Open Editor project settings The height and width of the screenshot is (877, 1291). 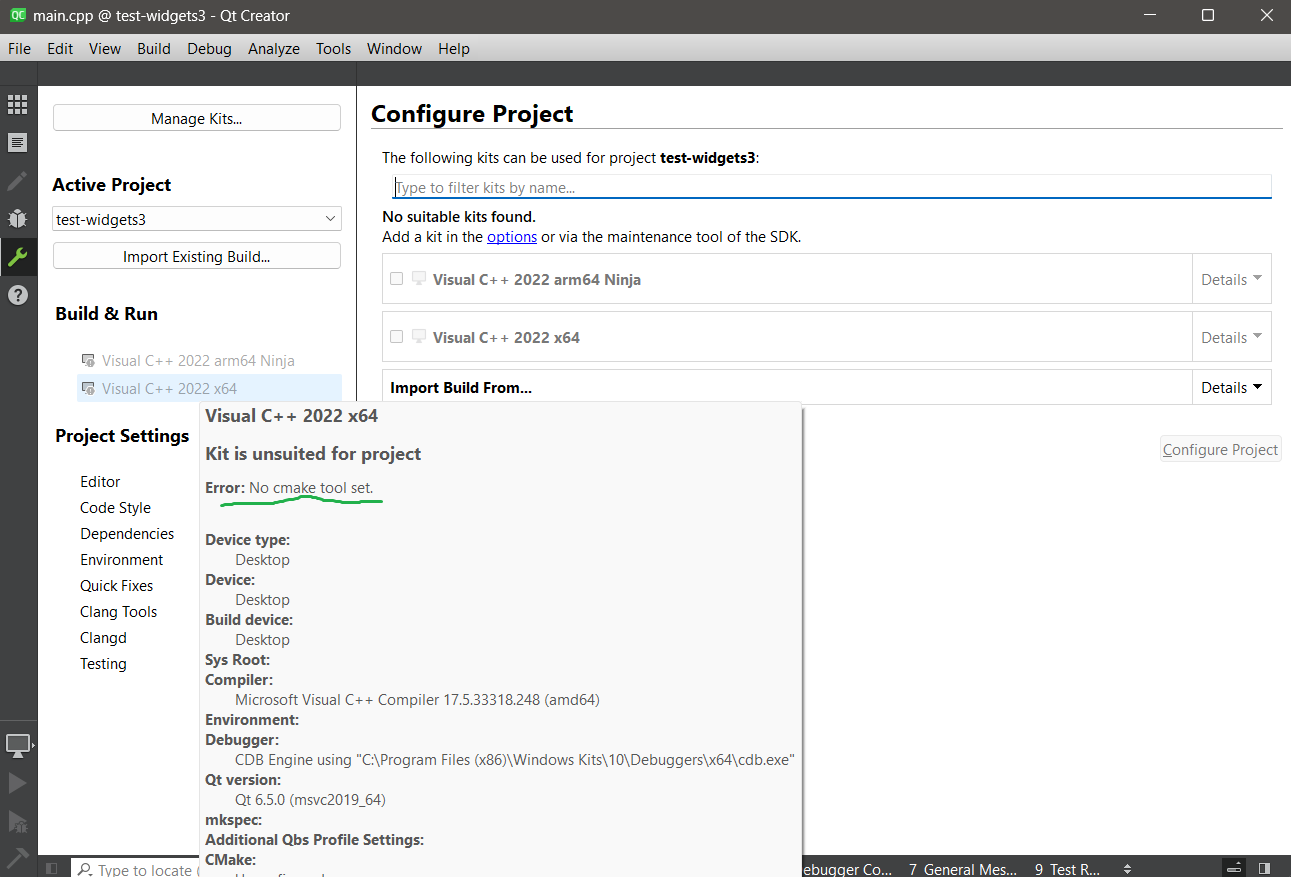[100, 482]
